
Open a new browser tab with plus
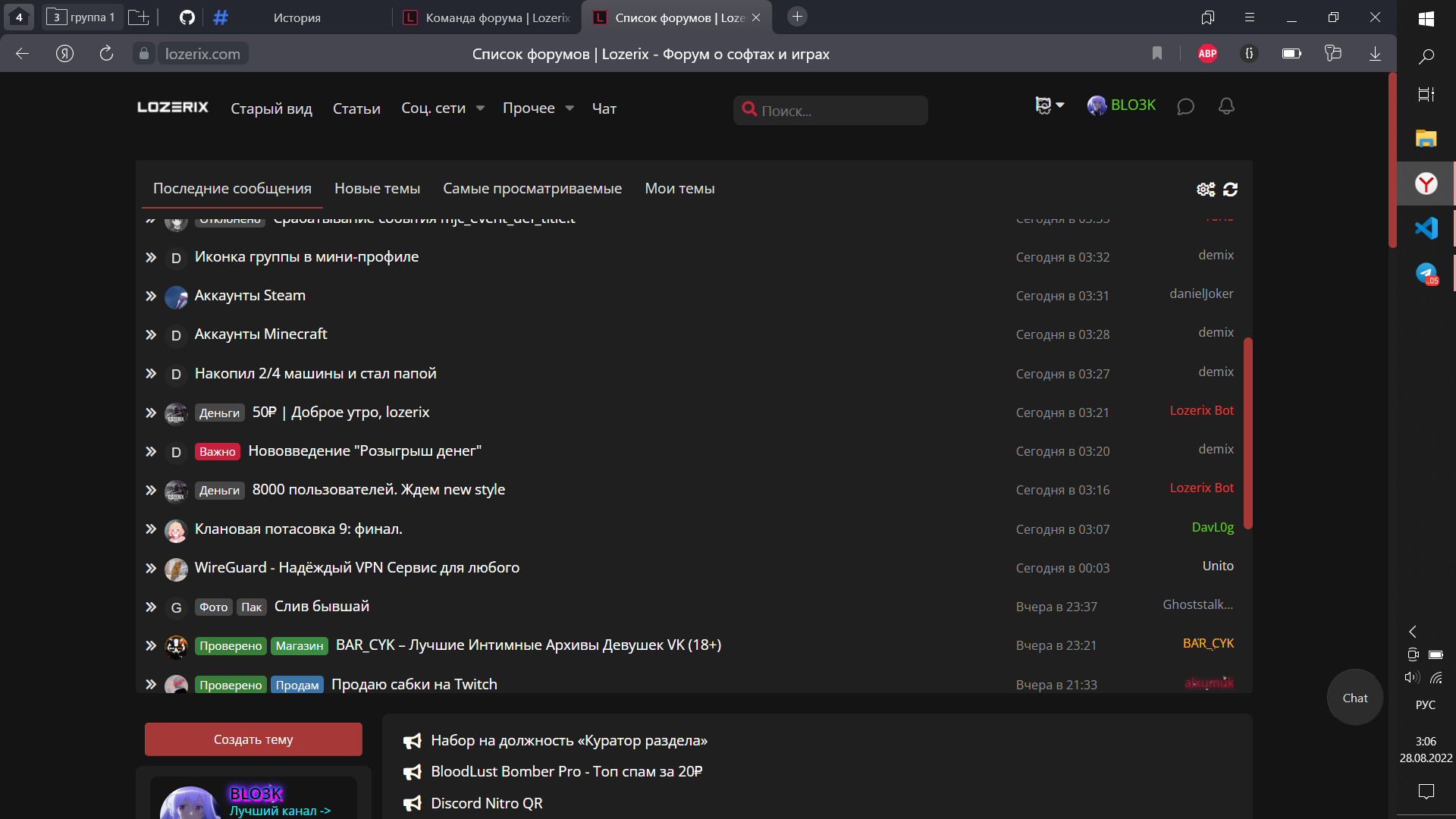pos(797,17)
